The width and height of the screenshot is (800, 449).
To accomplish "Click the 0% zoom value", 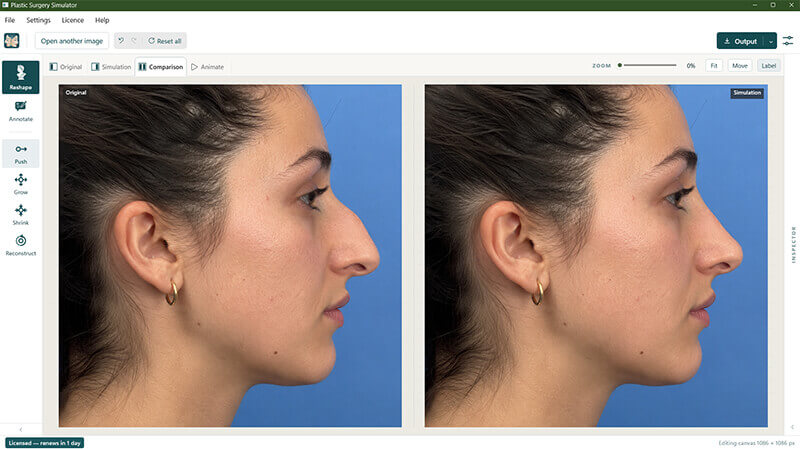I will click(x=691, y=66).
